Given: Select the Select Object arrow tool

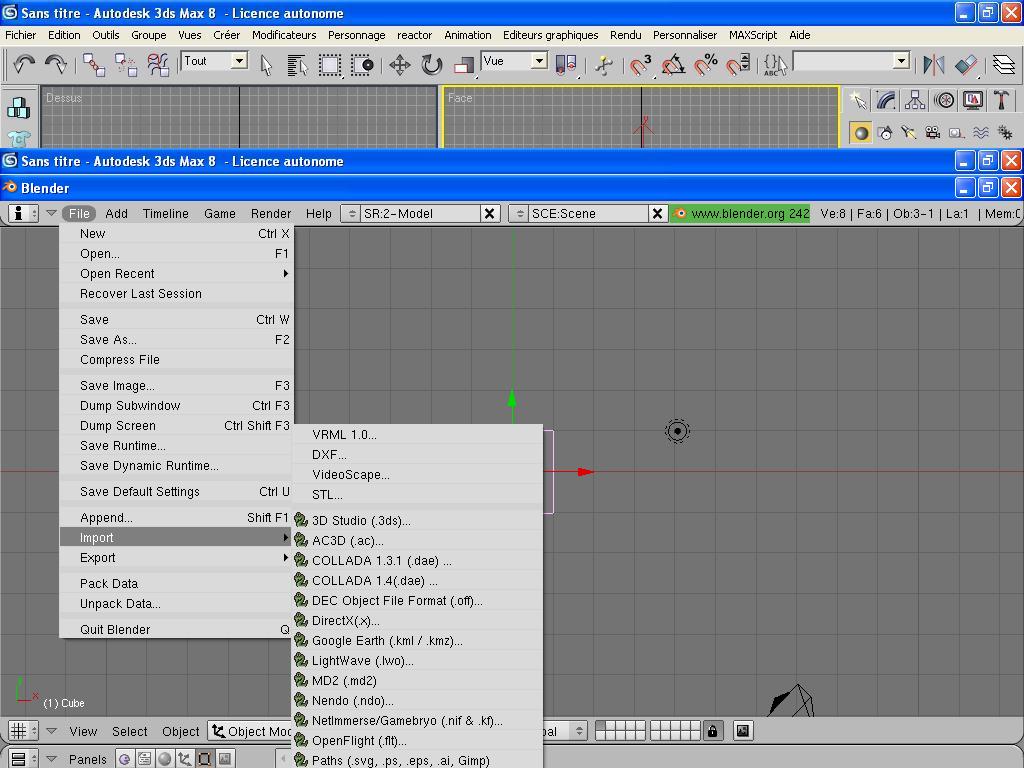Looking at the screenshot, I should 266,65.
